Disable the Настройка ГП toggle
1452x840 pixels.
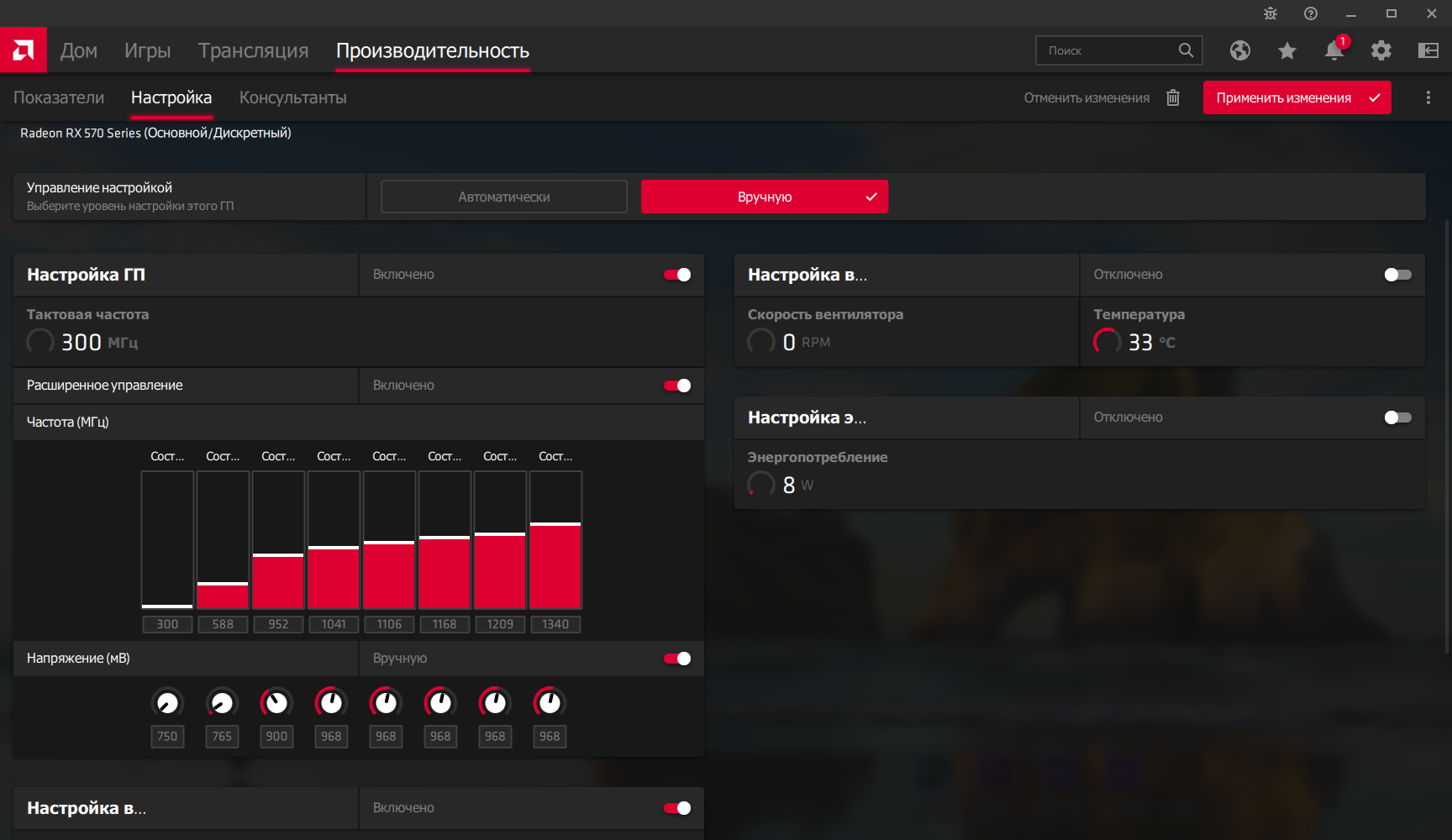click(x=677, y=275)
